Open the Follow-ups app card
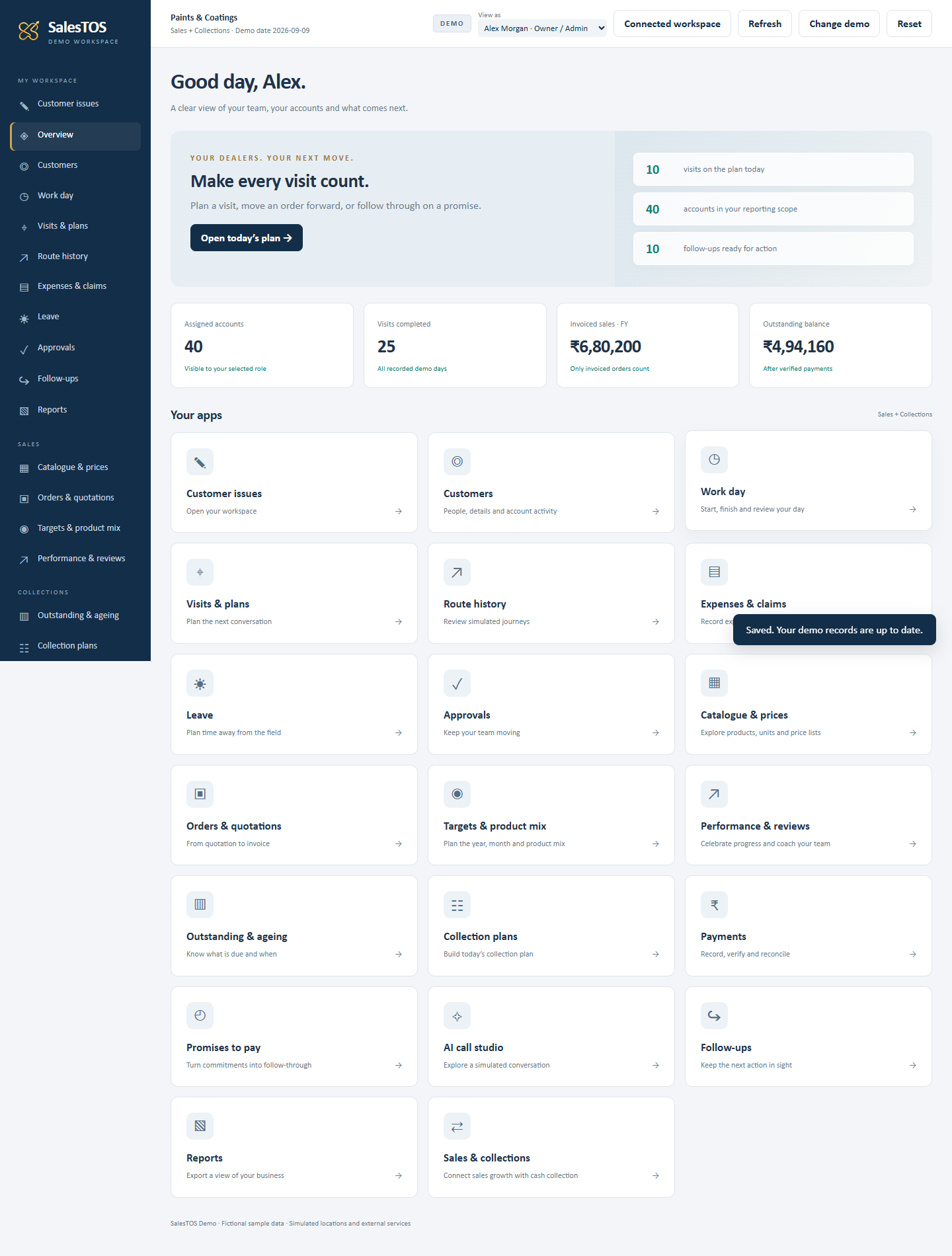The height and width of the screenshot is (1256, 952). tap(809, 1037)
